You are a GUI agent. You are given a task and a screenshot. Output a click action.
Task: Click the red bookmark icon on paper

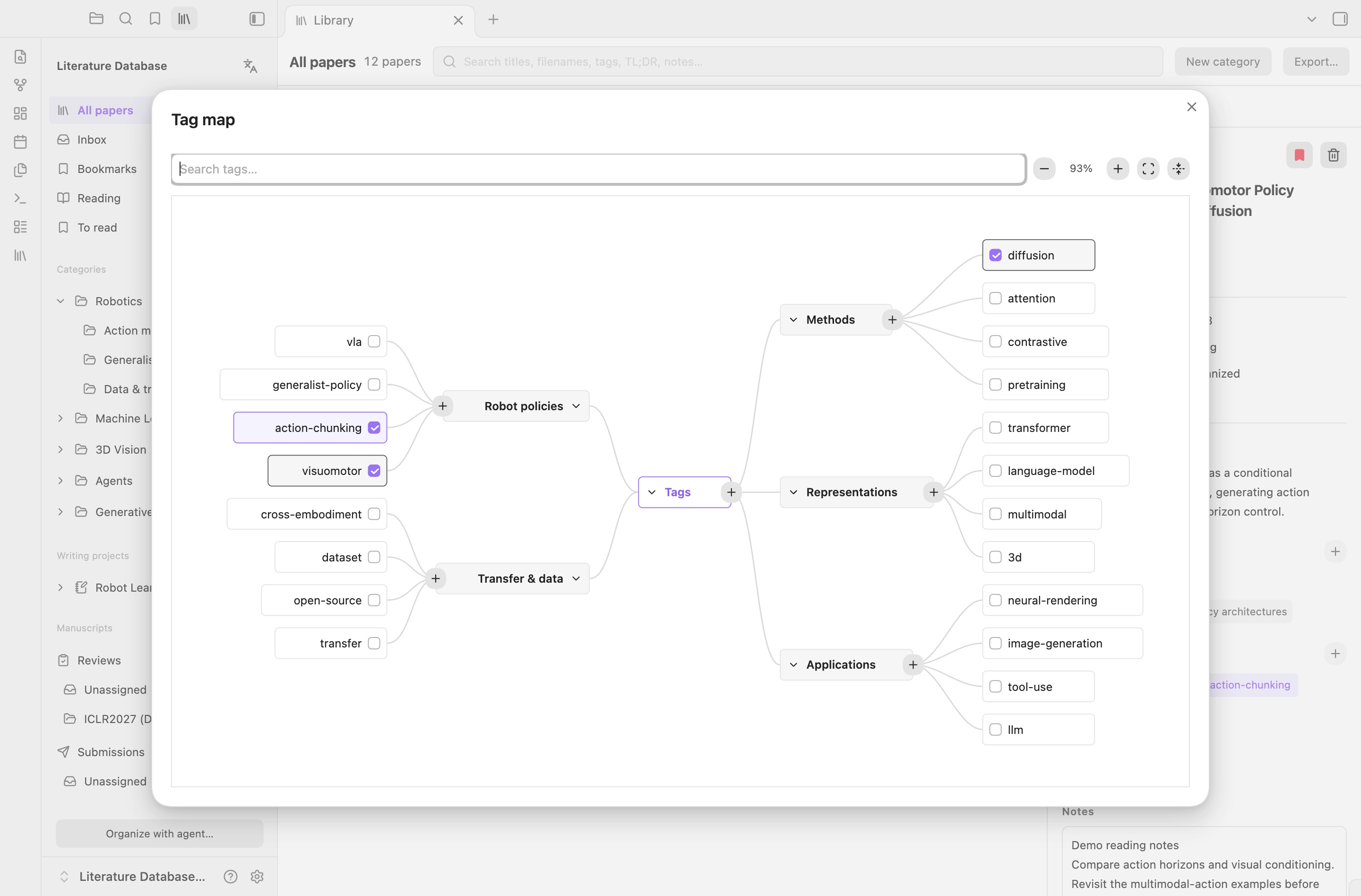pos(1299,155)
